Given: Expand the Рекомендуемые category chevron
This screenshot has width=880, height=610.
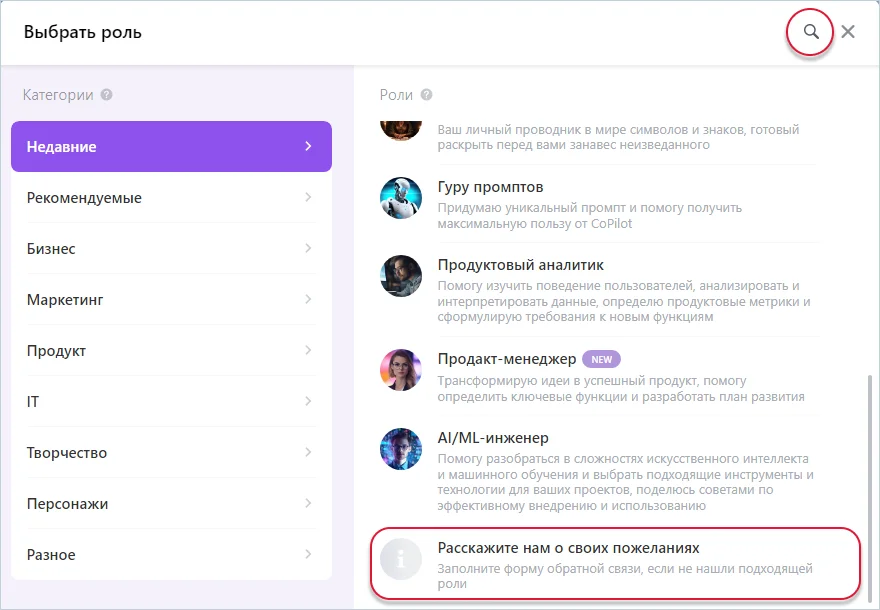Looking at the screenshot, I should coord(308,198).
